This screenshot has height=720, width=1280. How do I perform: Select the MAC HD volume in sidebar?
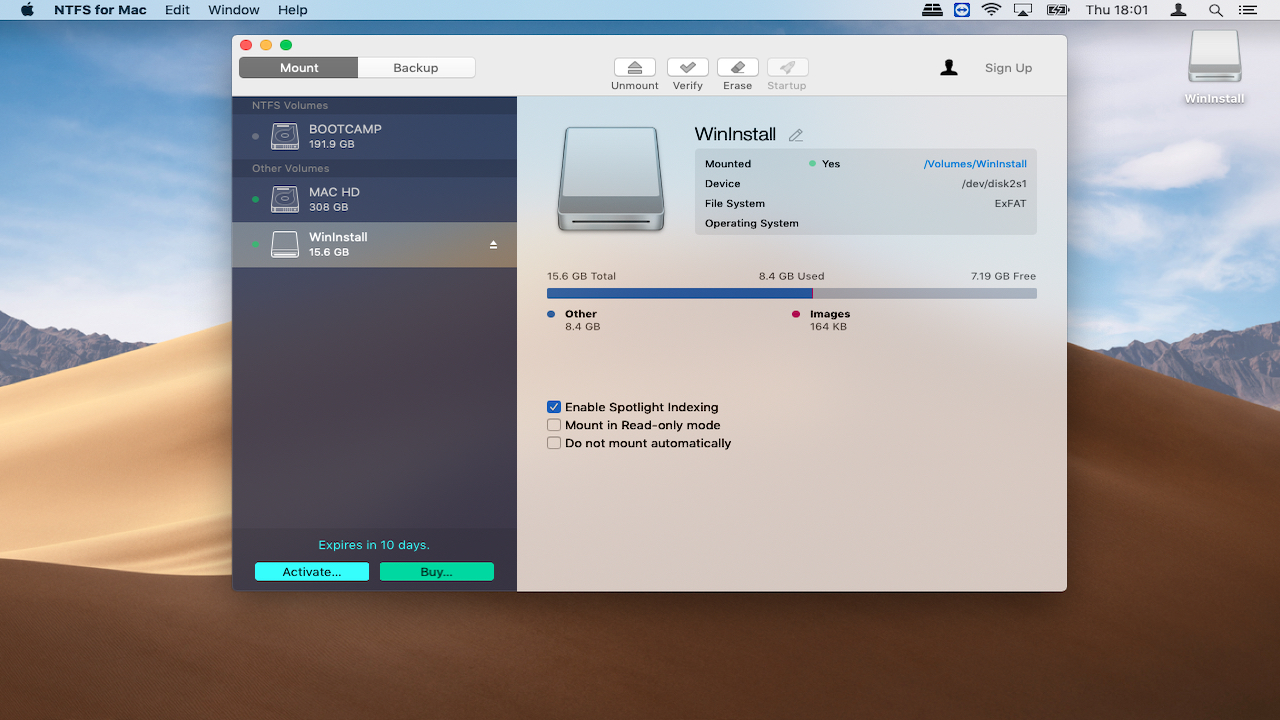374,199
